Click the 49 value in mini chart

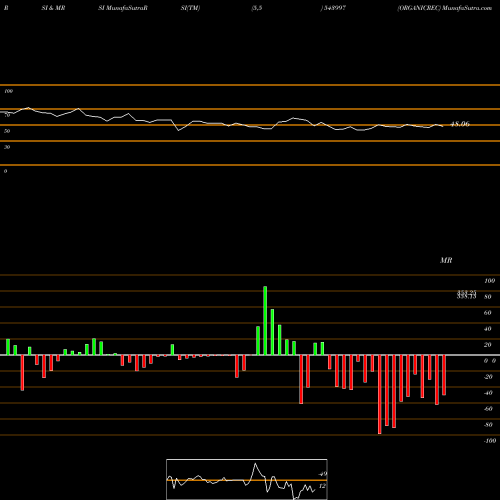coord(322,474)
